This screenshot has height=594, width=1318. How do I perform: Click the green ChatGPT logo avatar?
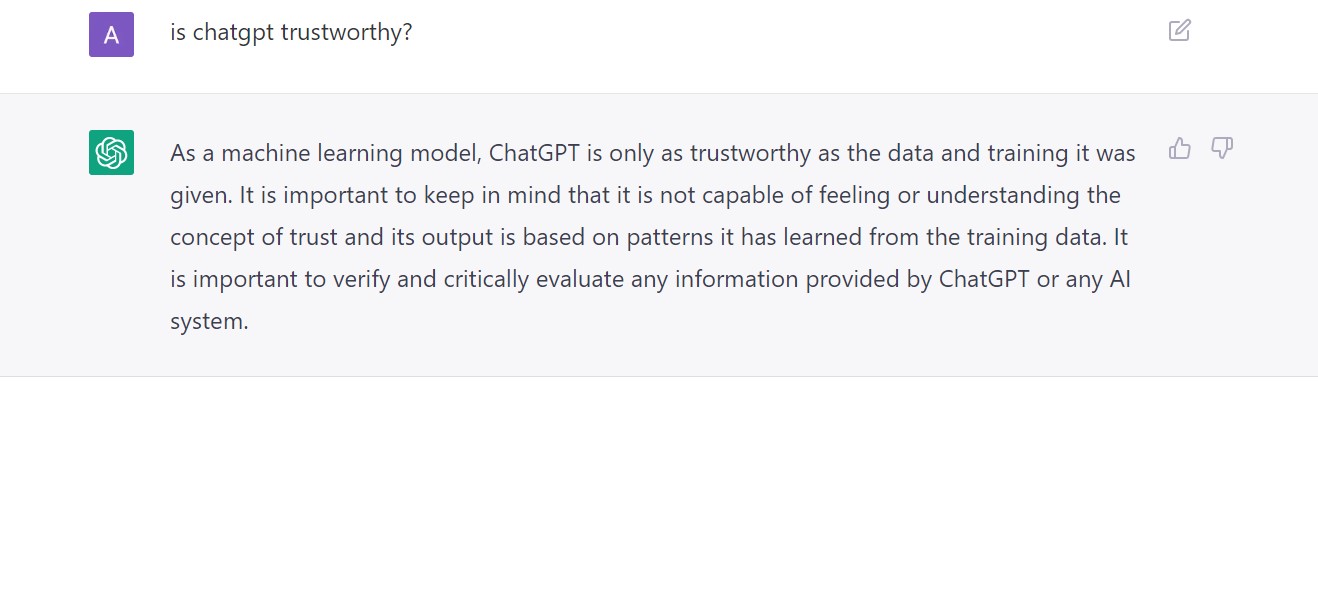click(111, 152)
